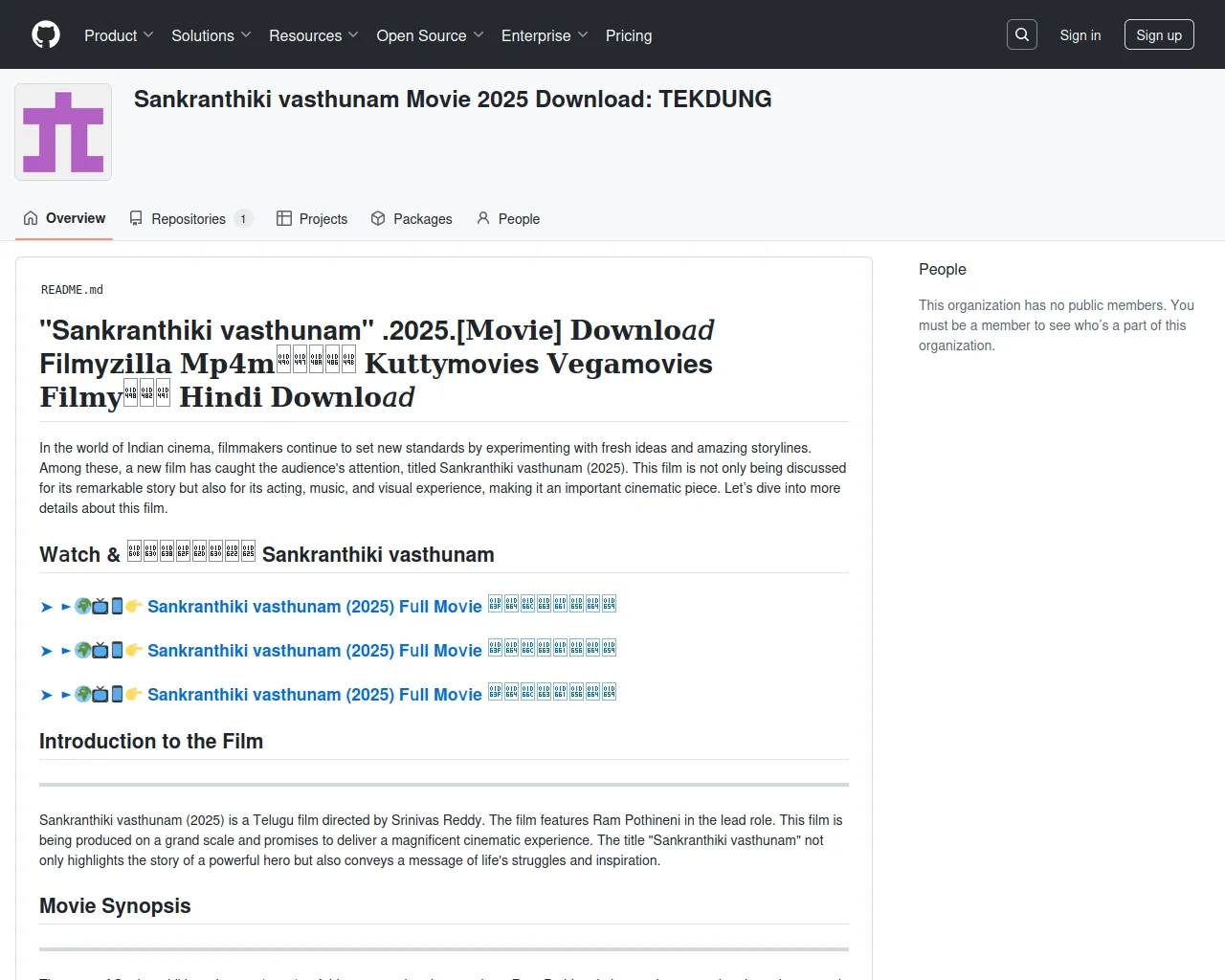Click the Overview home icon
Screen dimensions: 1225x980
pyautogui.click(x=31, y=218)
